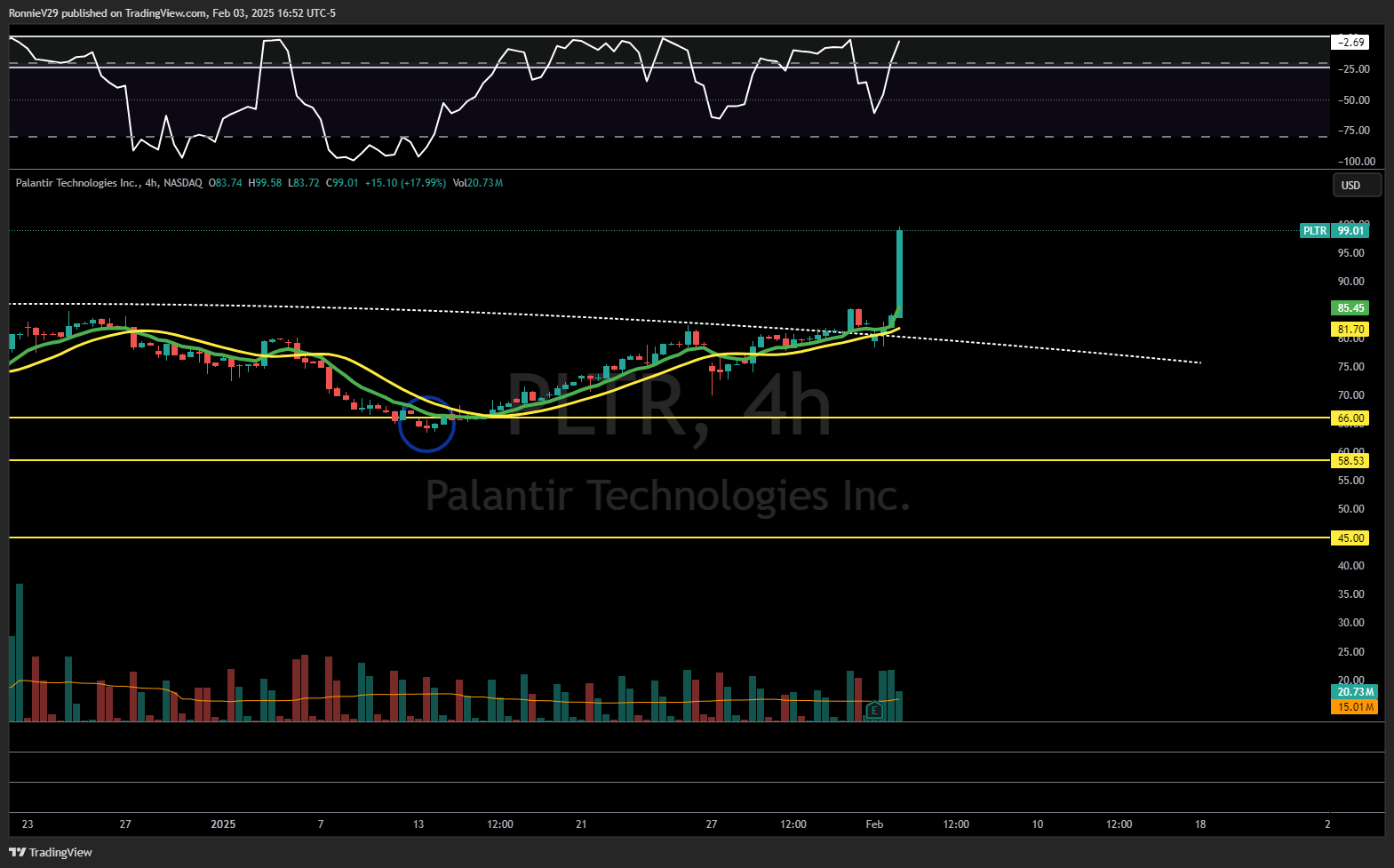Click the 35.00 price axis label
The height and width of the screenshot is (868, 1394).
pyautogui.click(x=1351, y=594)
